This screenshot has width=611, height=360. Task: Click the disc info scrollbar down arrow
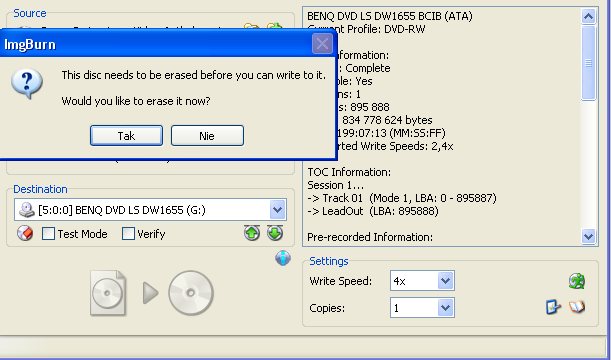coord(588,236)
